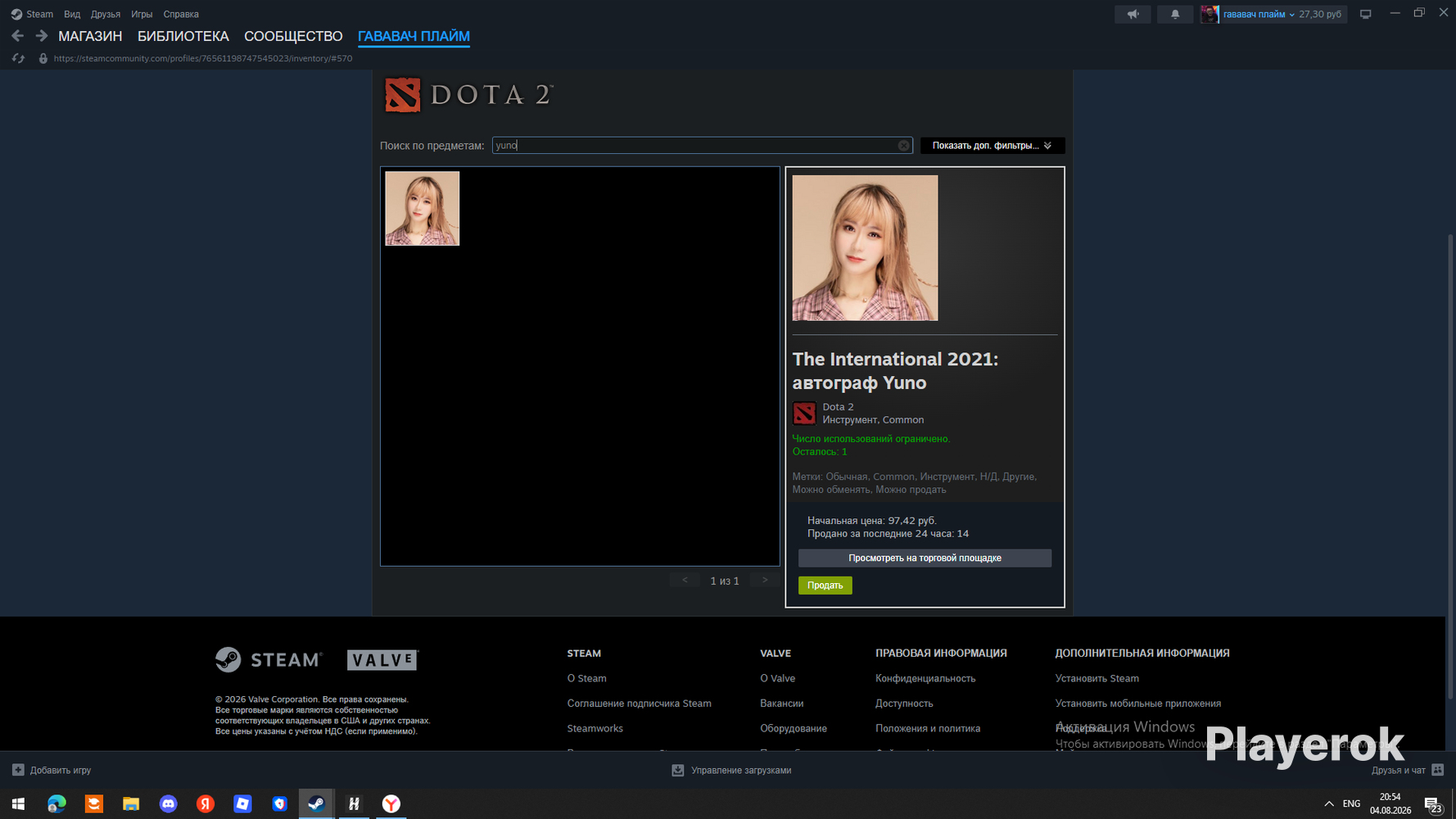Screen dimensions: 1456x819
Task: Open the downloads manager icon
Action: click(678, 770)
